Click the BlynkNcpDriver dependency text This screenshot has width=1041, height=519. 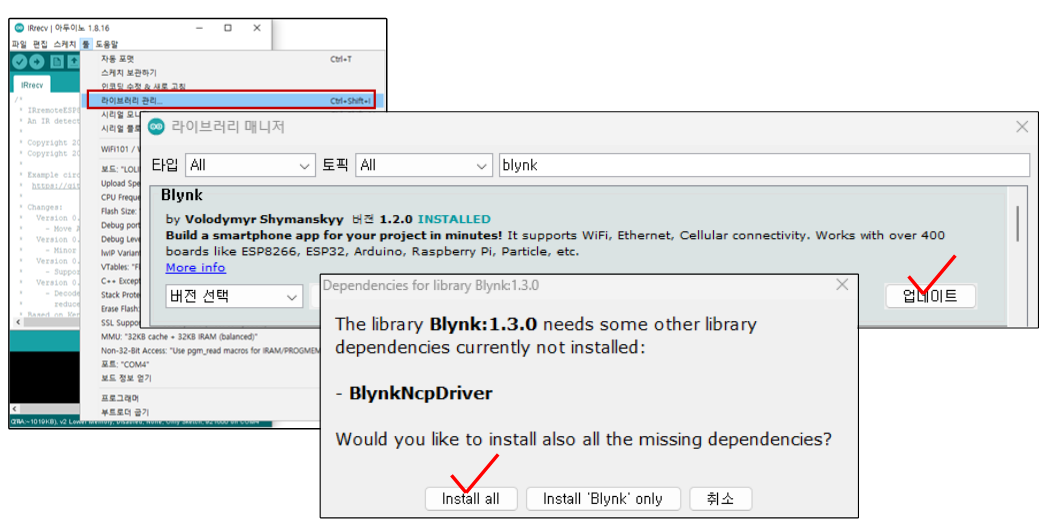click(x=420, y=394)
